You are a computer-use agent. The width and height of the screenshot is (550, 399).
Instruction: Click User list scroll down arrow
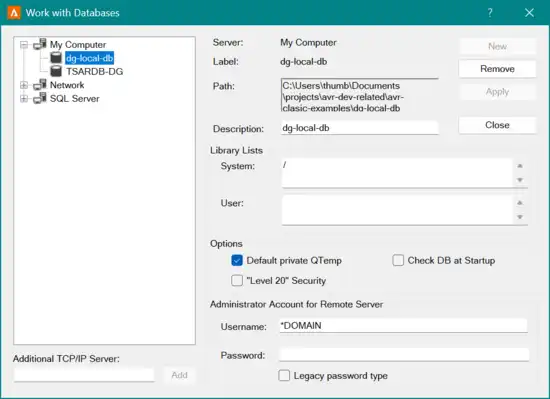tap(520, 217)
